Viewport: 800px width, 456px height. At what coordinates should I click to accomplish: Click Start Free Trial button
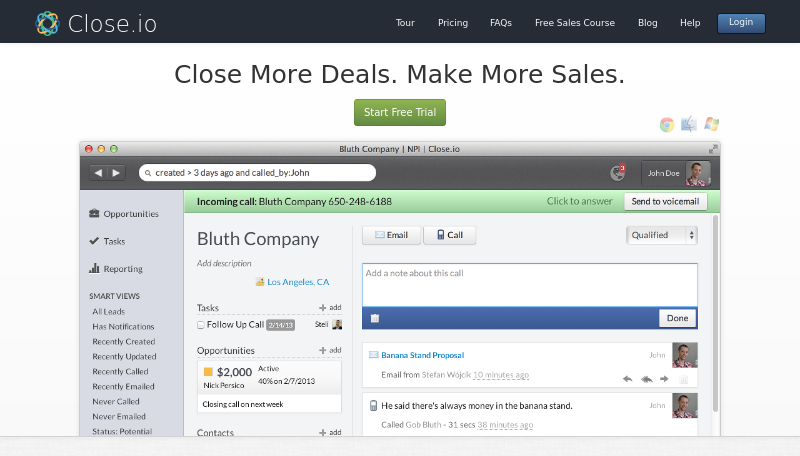tap(400, 112)
